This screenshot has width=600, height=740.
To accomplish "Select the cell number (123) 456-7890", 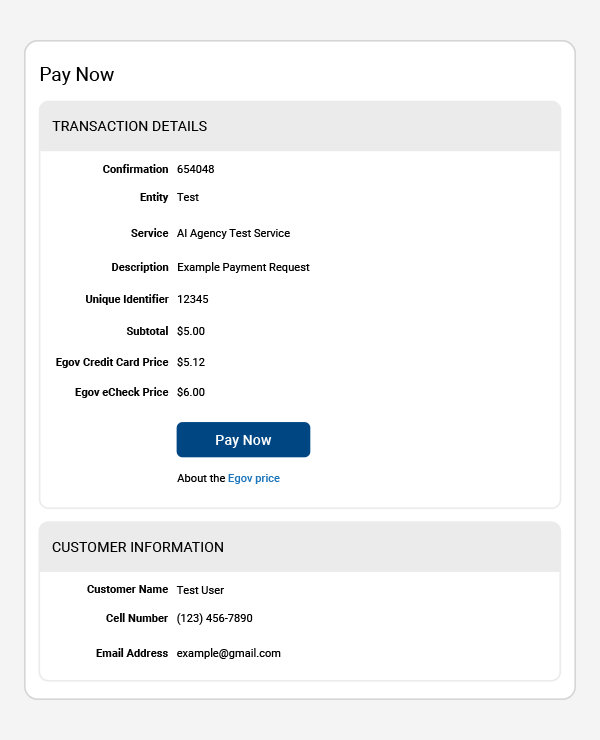I will [x=214, y=618].
